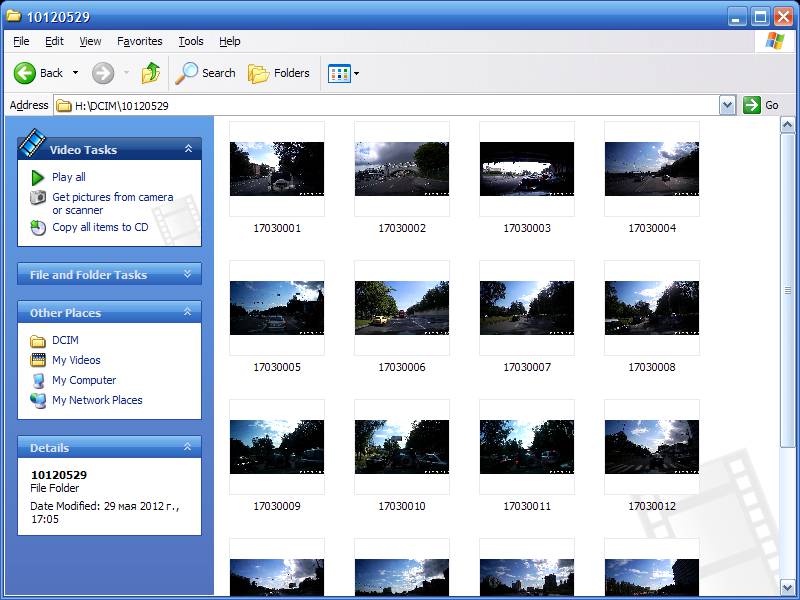Select video thumbnail 17030008
This screenshot has width=800, height=600.
pos(652,308)
